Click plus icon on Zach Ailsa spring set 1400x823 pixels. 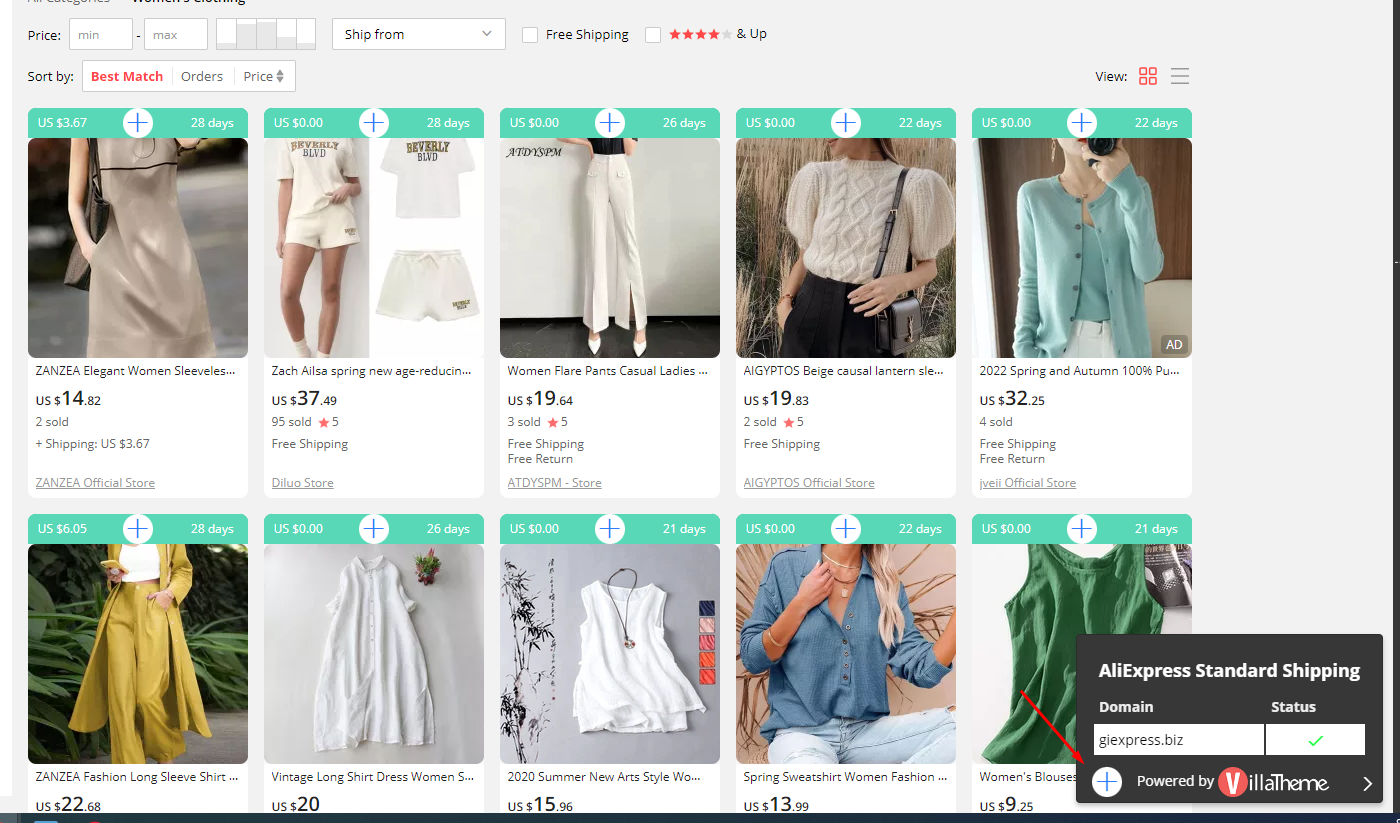(374, 123)
